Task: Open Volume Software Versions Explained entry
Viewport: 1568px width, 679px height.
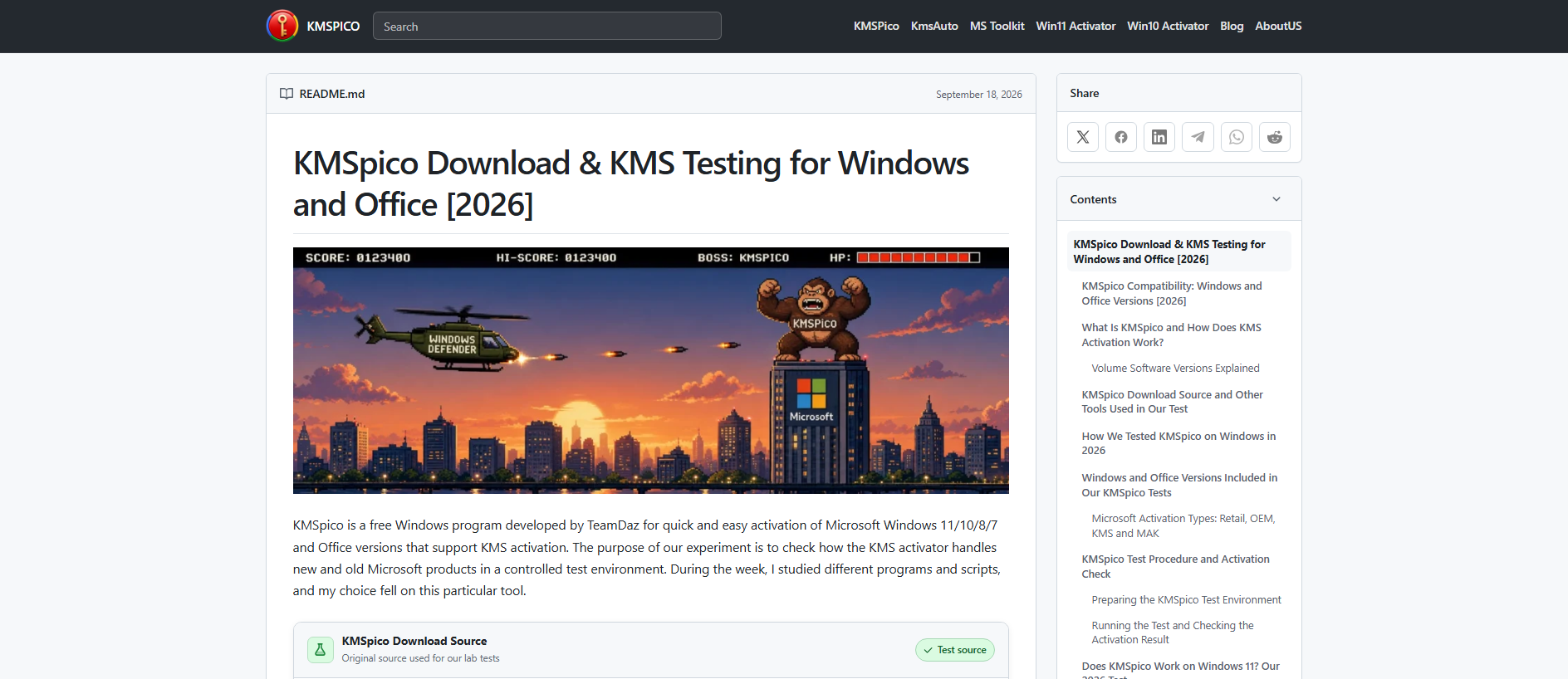Action: point(1175,369)
